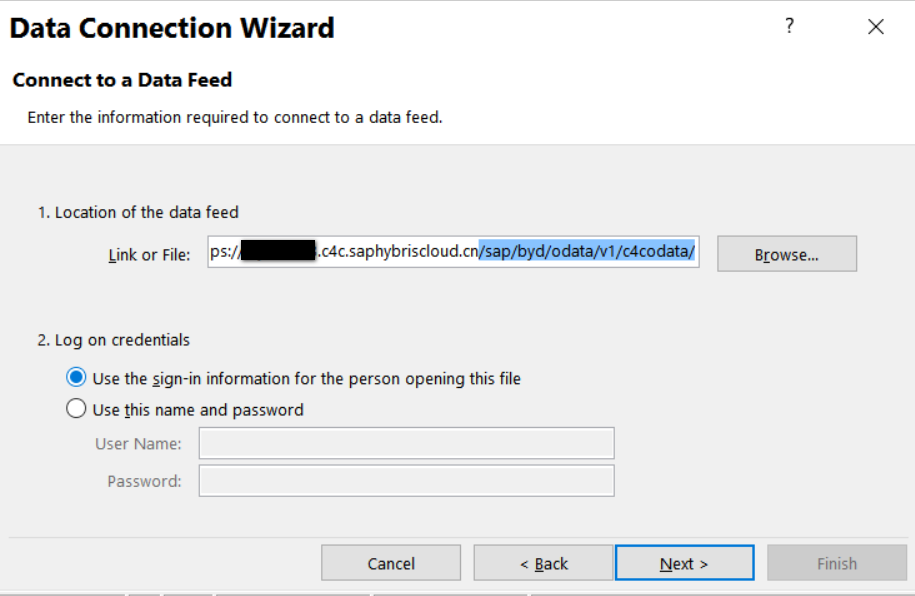
Task: Focus the Password text box
Action: (x=407, y=480)
